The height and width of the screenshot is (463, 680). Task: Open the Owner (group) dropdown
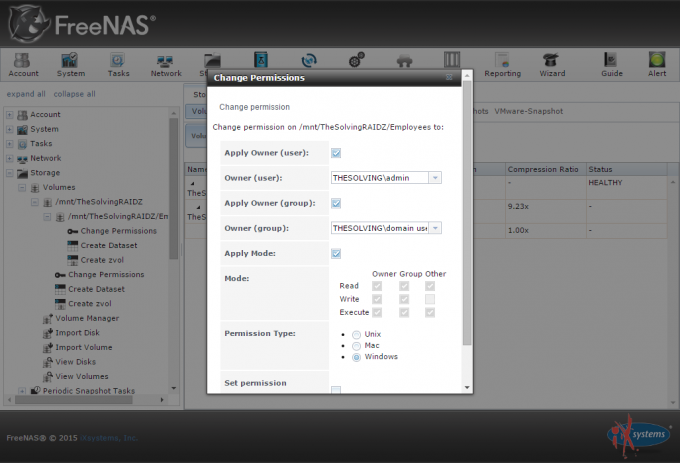tap(435, 228)
